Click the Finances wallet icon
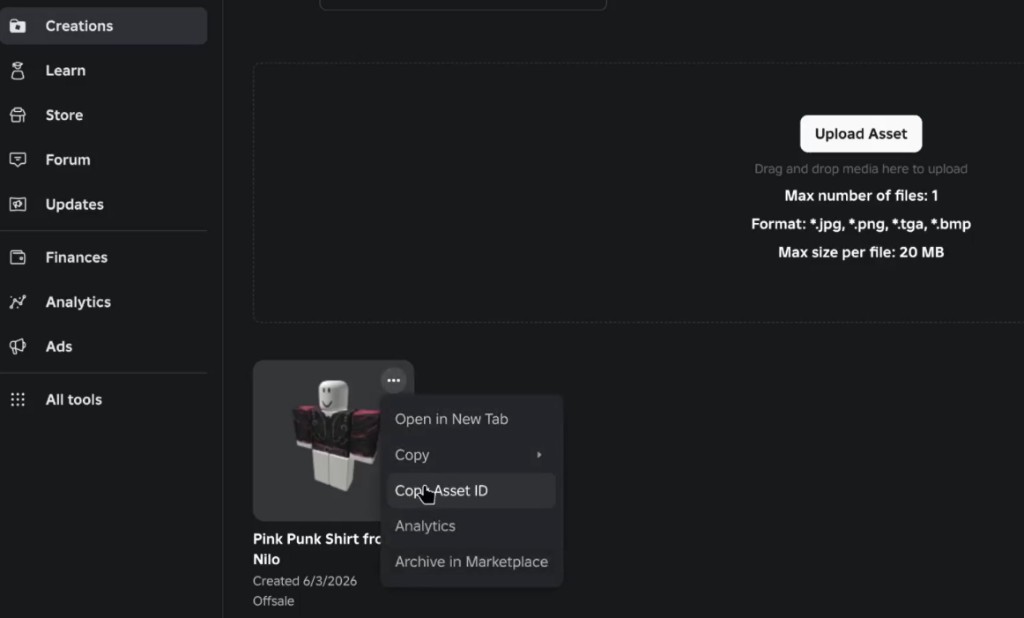The height and width of the screenshot is (618, 1024). 18,257
